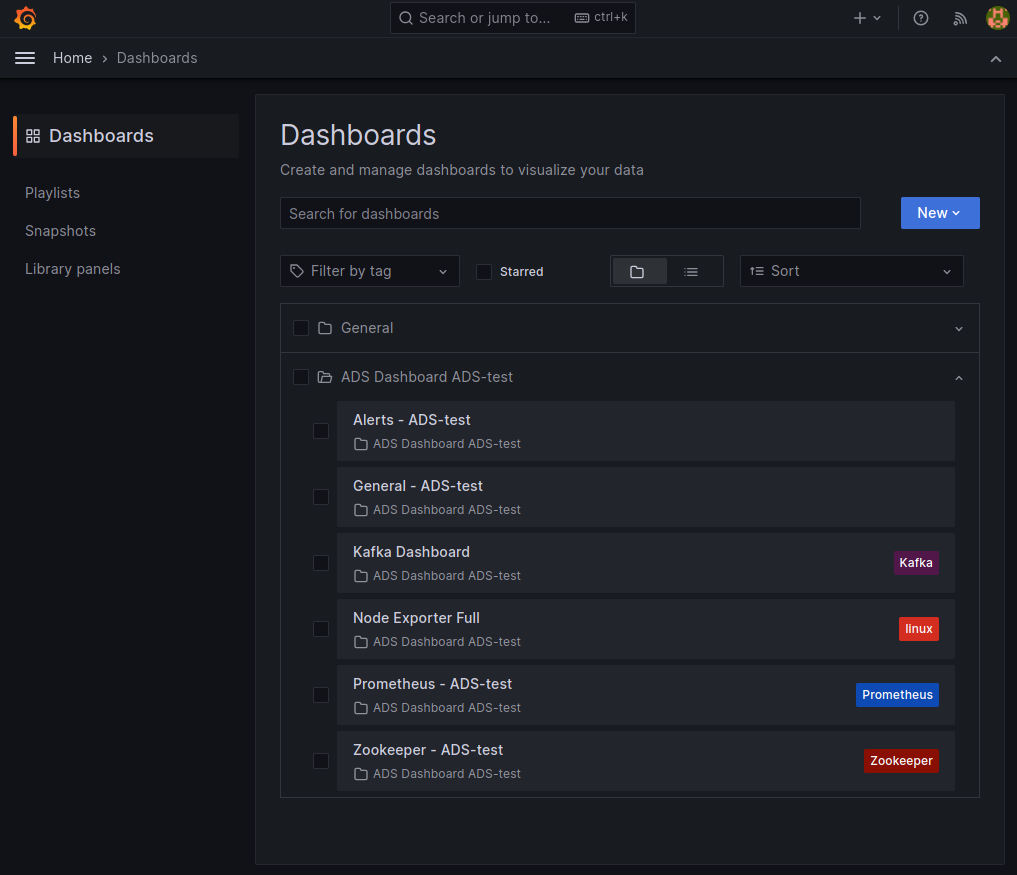The image size is (1017, 875).
Task: Click the ADS Dashboard ADS-test open folder icon
Action: pos(325,378)
